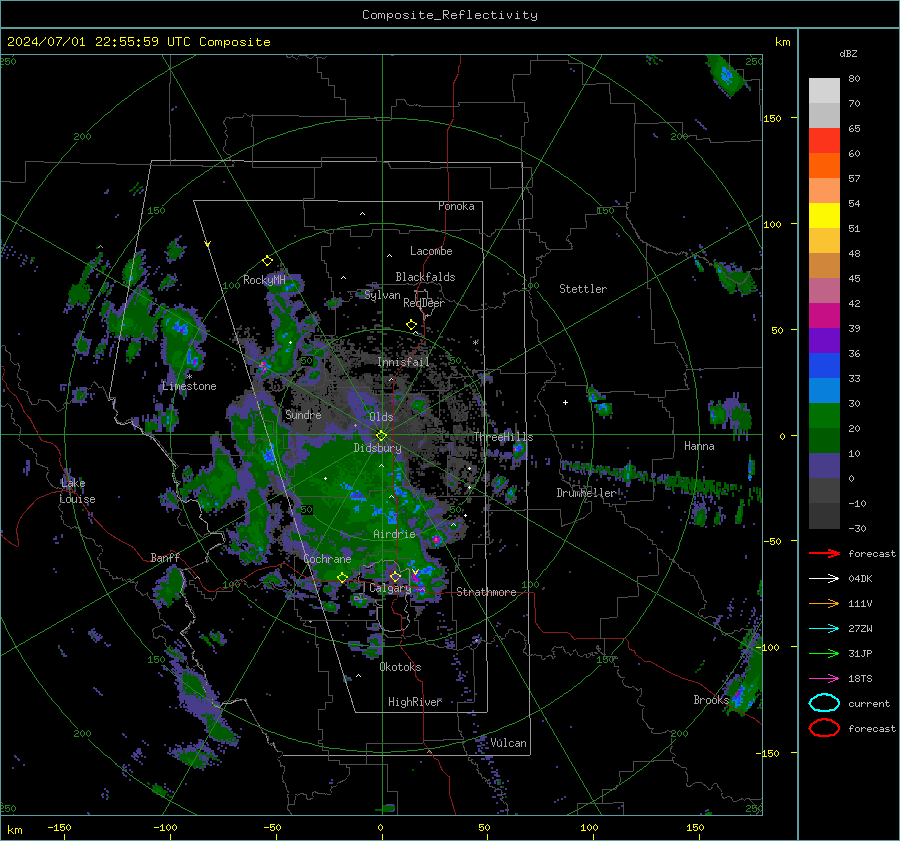Click the Calgary city label

tap(390, 588)
